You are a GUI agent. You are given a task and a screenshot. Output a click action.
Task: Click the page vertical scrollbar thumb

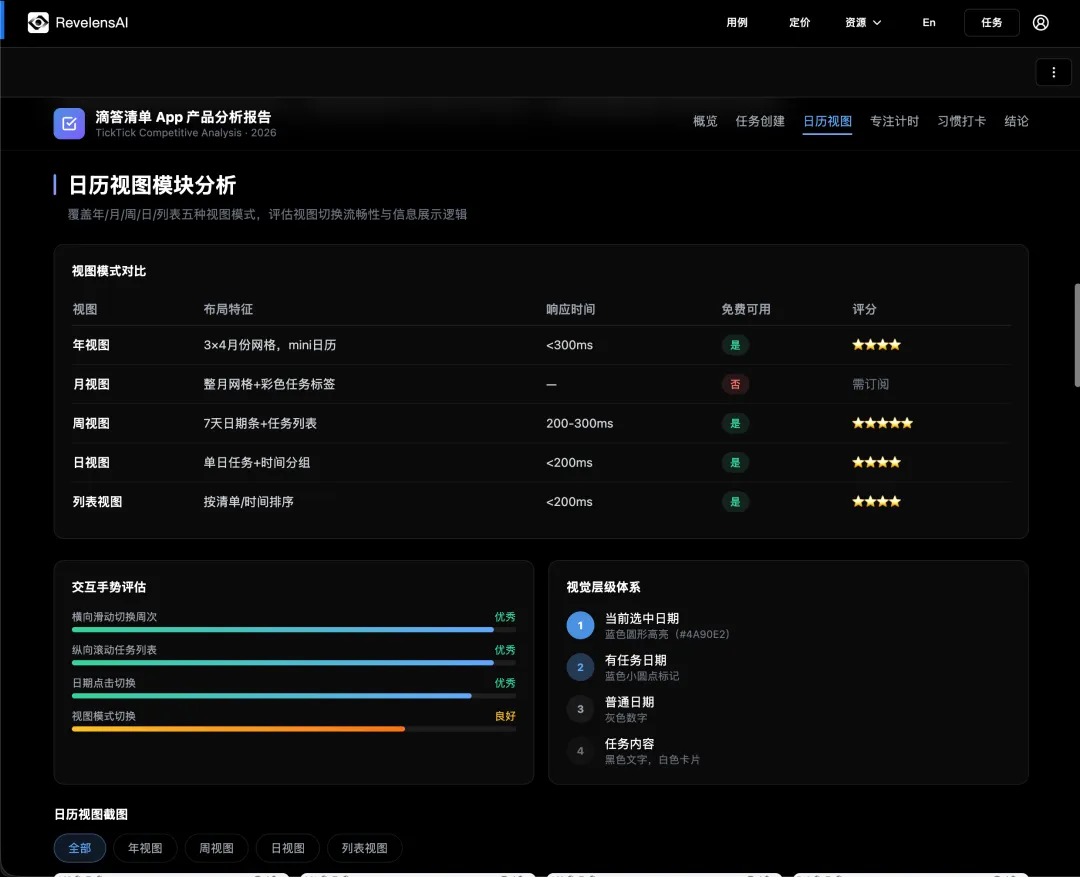(1077, 335)
